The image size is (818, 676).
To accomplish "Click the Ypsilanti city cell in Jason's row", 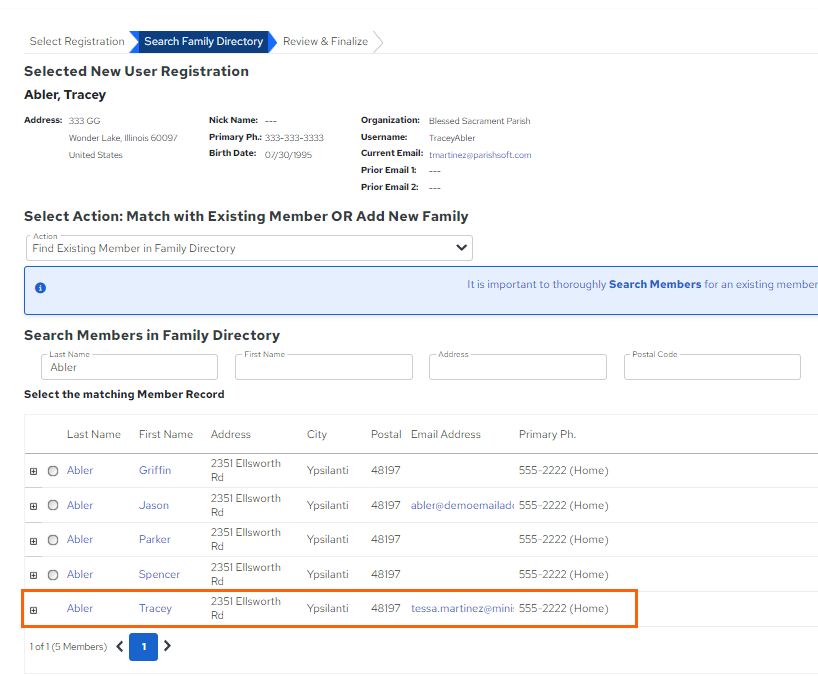I will tap(328, 505).
